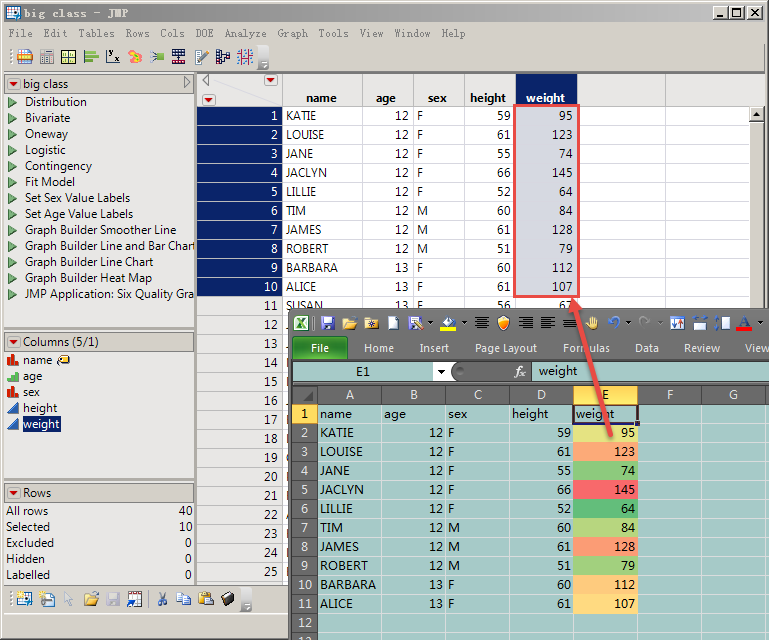Click the Excel fill color bucket icon
The width and height of the screenshot is (769, 640).
pos(450,323)
